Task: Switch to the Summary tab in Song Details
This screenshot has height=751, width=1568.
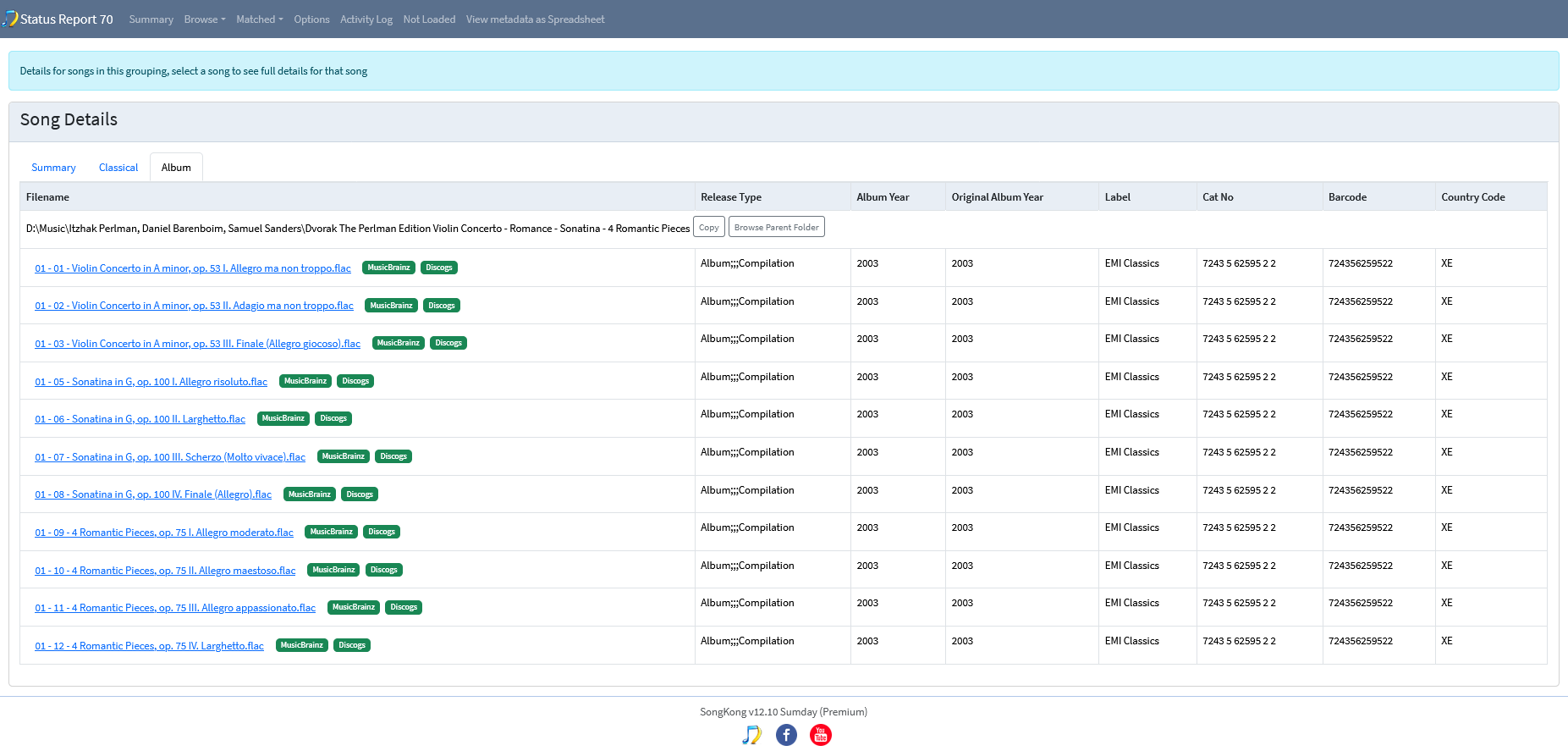Action: pos(53,168)
